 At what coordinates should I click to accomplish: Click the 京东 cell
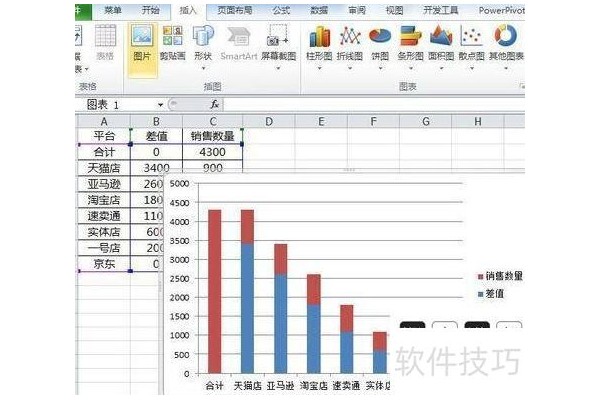point(104,264)
